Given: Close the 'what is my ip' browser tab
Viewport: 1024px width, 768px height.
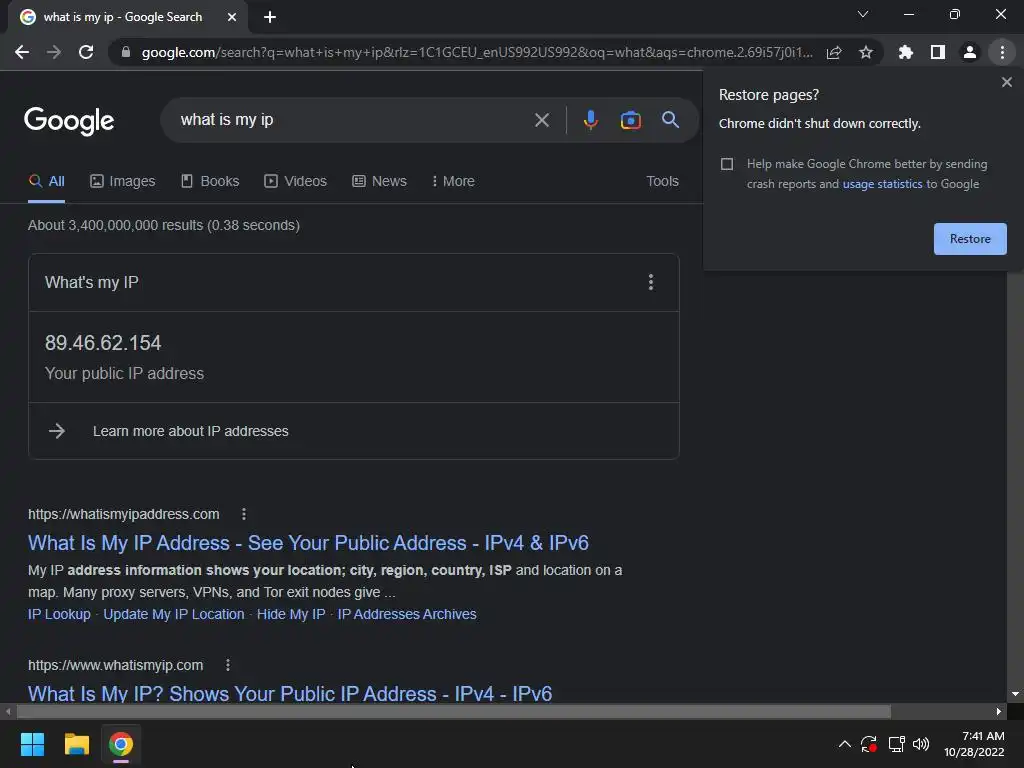Looking at the screenshot, I should (x=232, y=17).
